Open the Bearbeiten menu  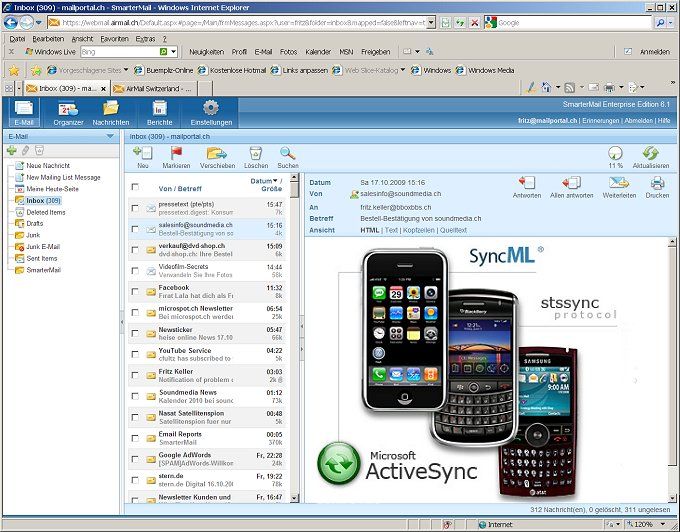tap(48, 39)
